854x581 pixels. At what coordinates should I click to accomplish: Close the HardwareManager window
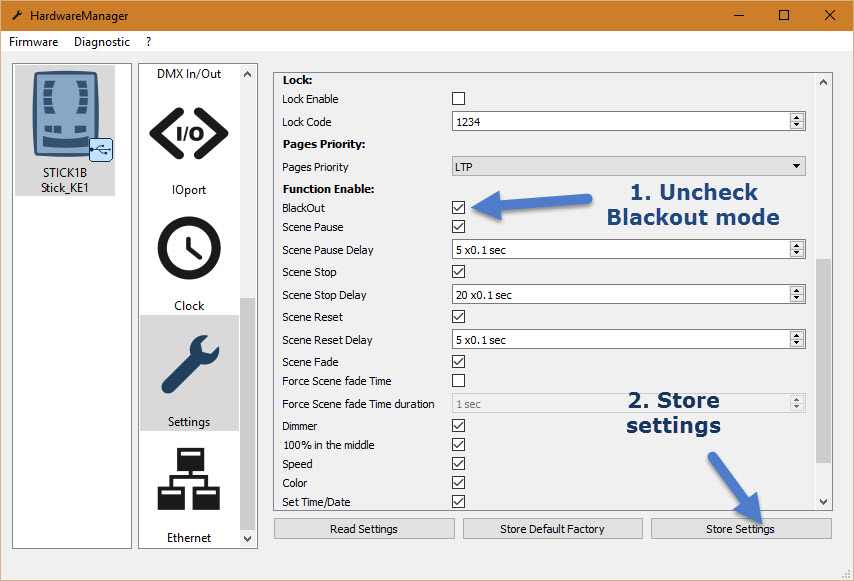click(x=829, y=15)
